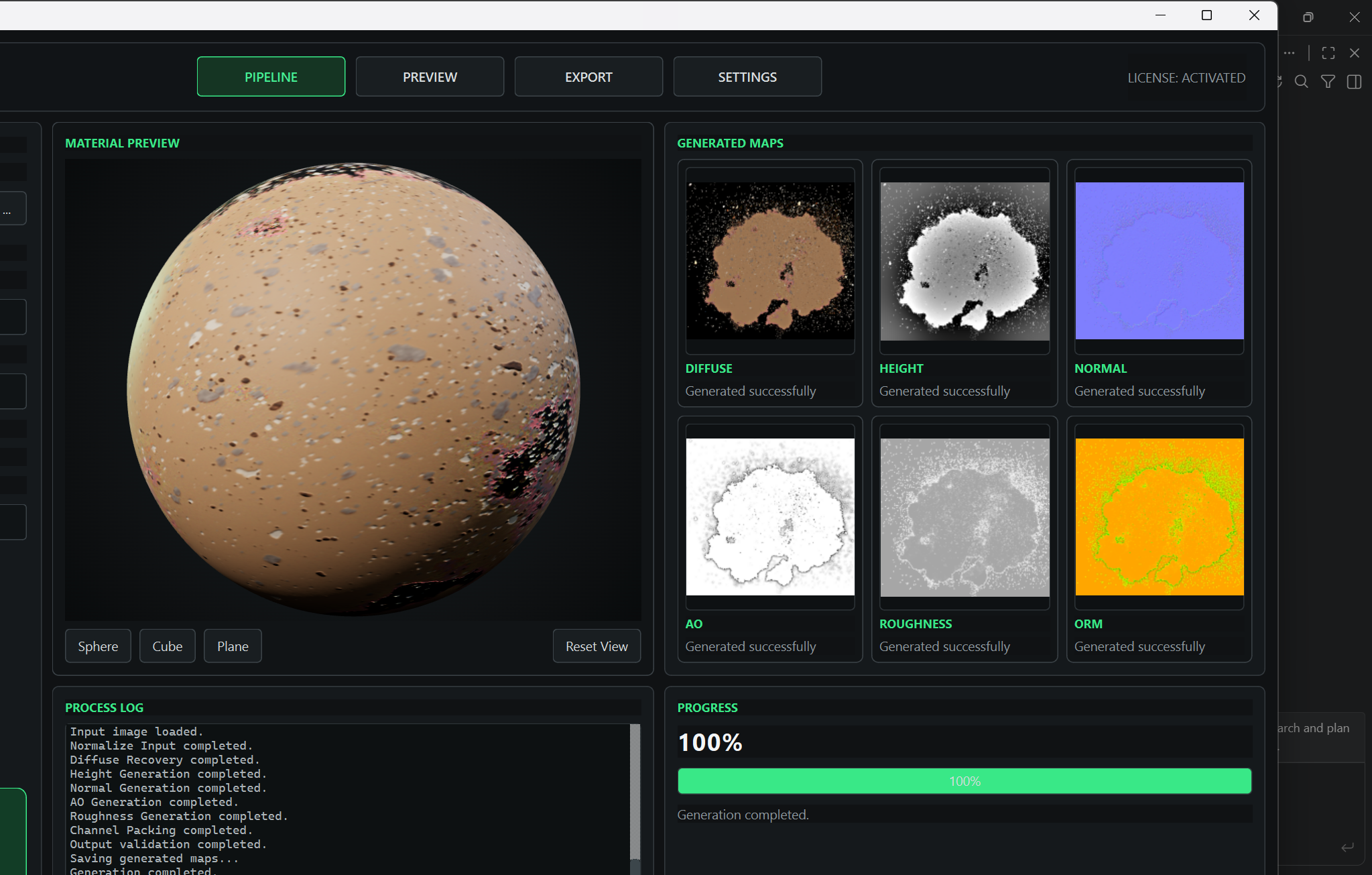
Task: Click the large 100% progress value
Action: pos(710,742)
